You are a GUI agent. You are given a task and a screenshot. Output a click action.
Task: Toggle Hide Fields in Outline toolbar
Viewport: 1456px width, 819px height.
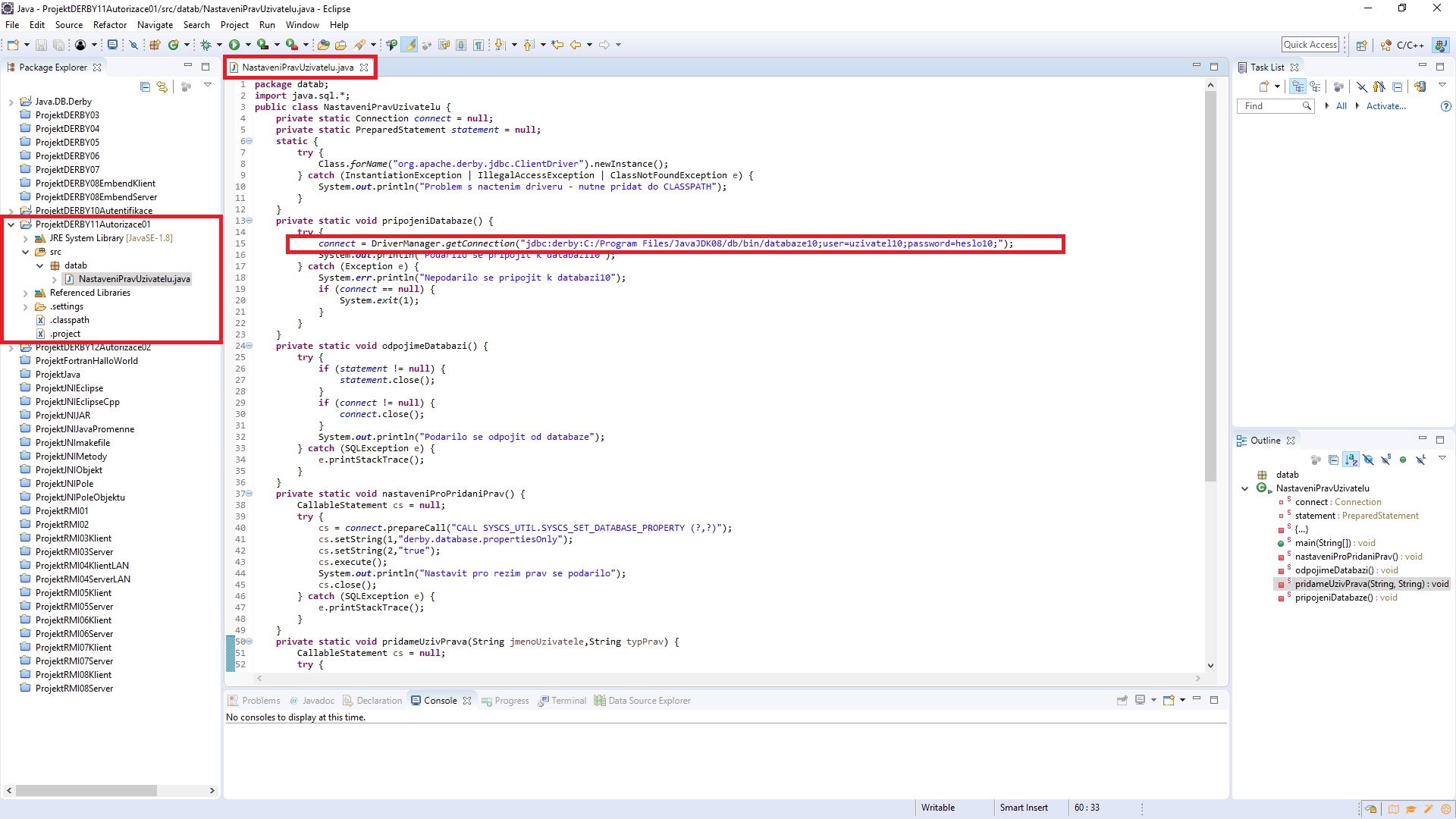point(1368,460)
